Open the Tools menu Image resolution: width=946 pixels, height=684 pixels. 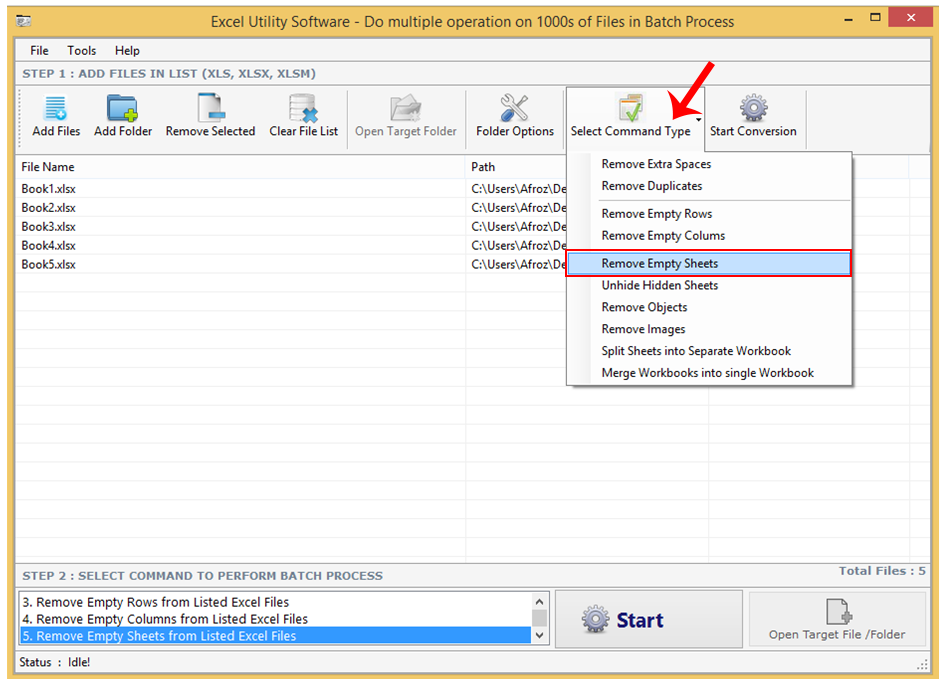[x=81, y=51]
